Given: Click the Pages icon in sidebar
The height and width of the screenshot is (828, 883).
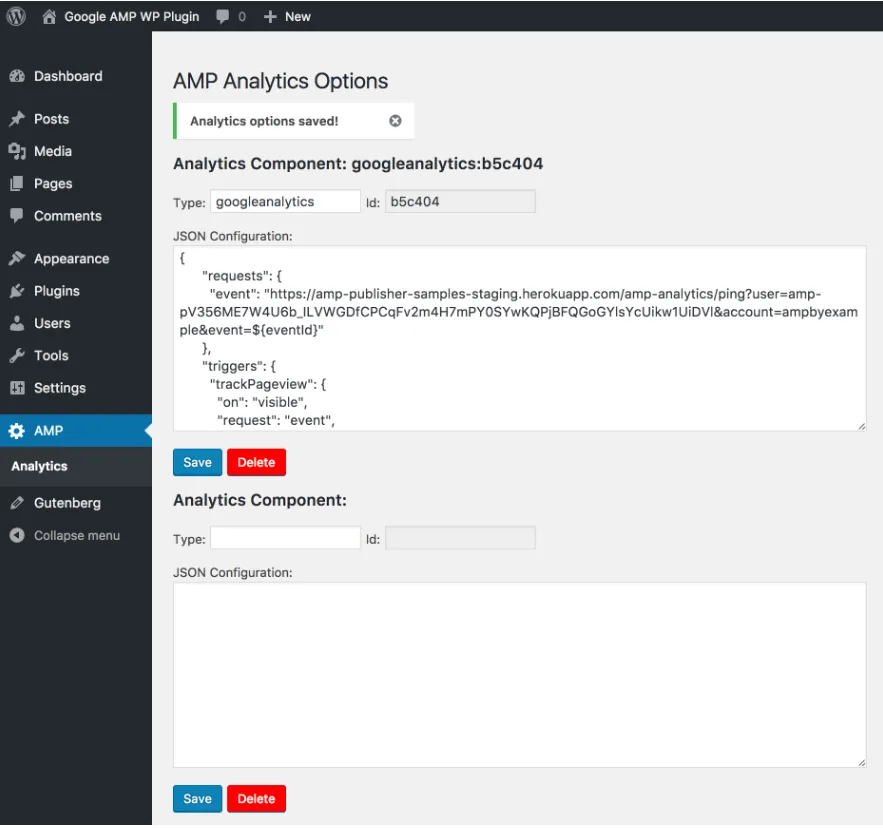Looking at the screenshot, I should click(17, 184).
